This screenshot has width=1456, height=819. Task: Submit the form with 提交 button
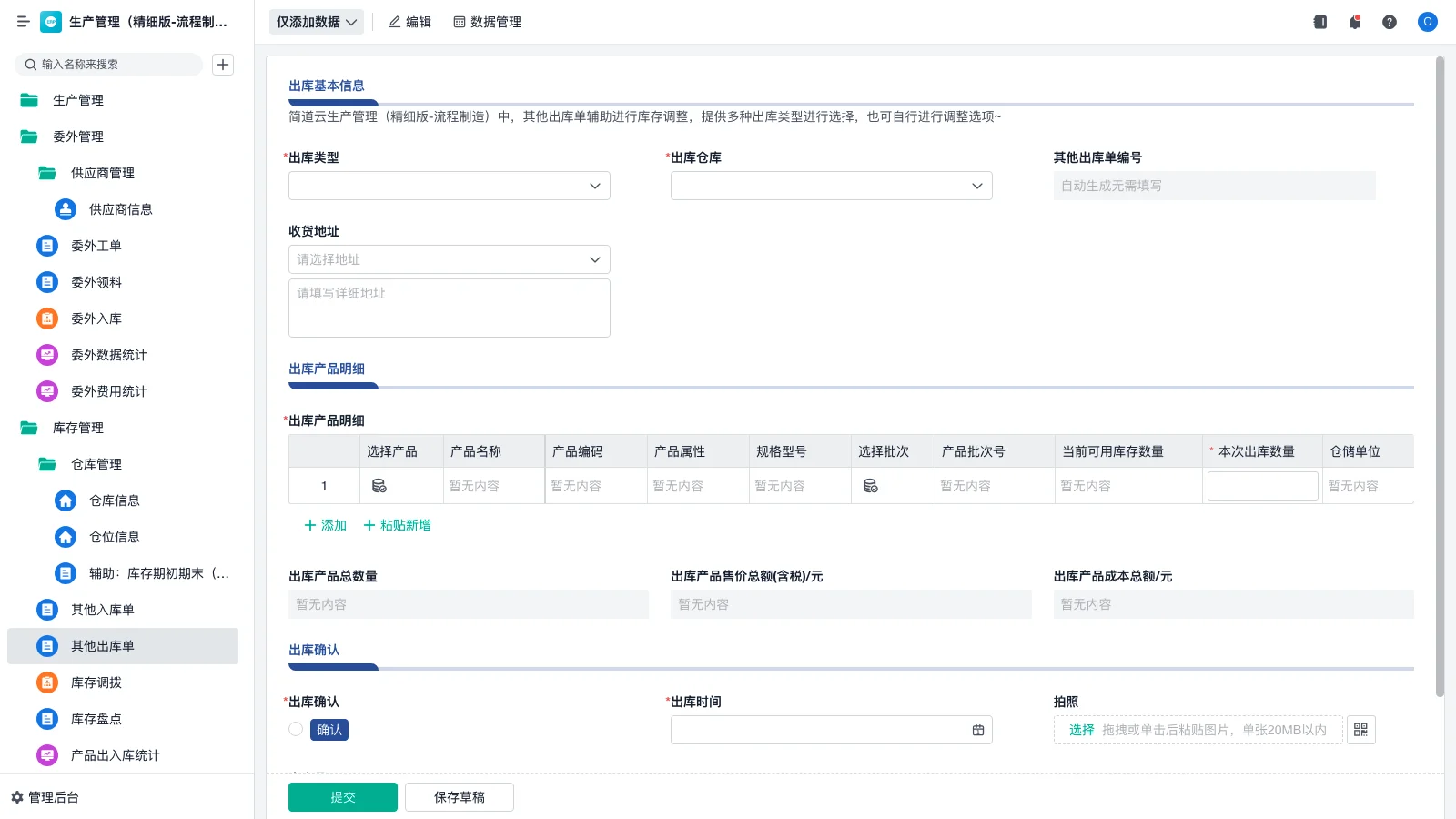(342, 796)
